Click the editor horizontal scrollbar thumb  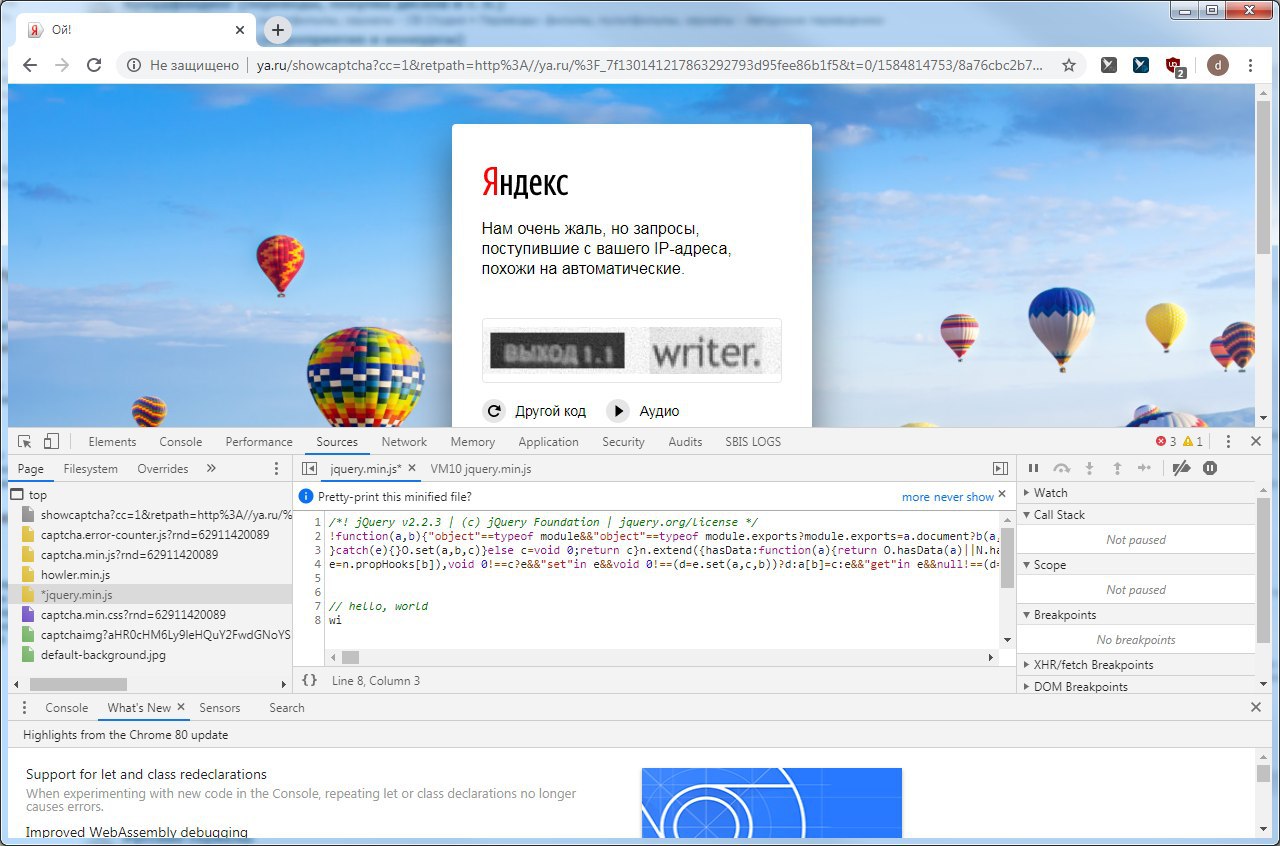coord(350,657)
